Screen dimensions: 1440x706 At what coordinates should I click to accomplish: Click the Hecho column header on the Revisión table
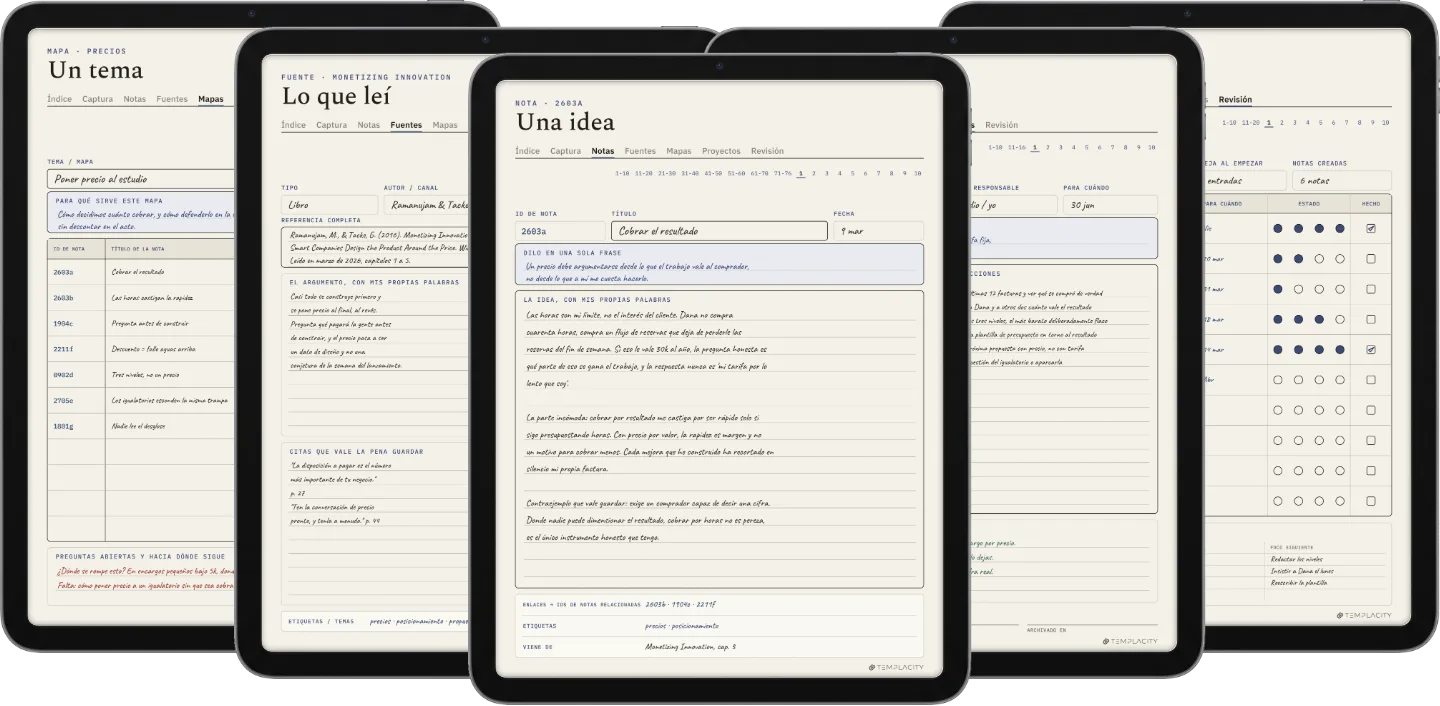1370,204
